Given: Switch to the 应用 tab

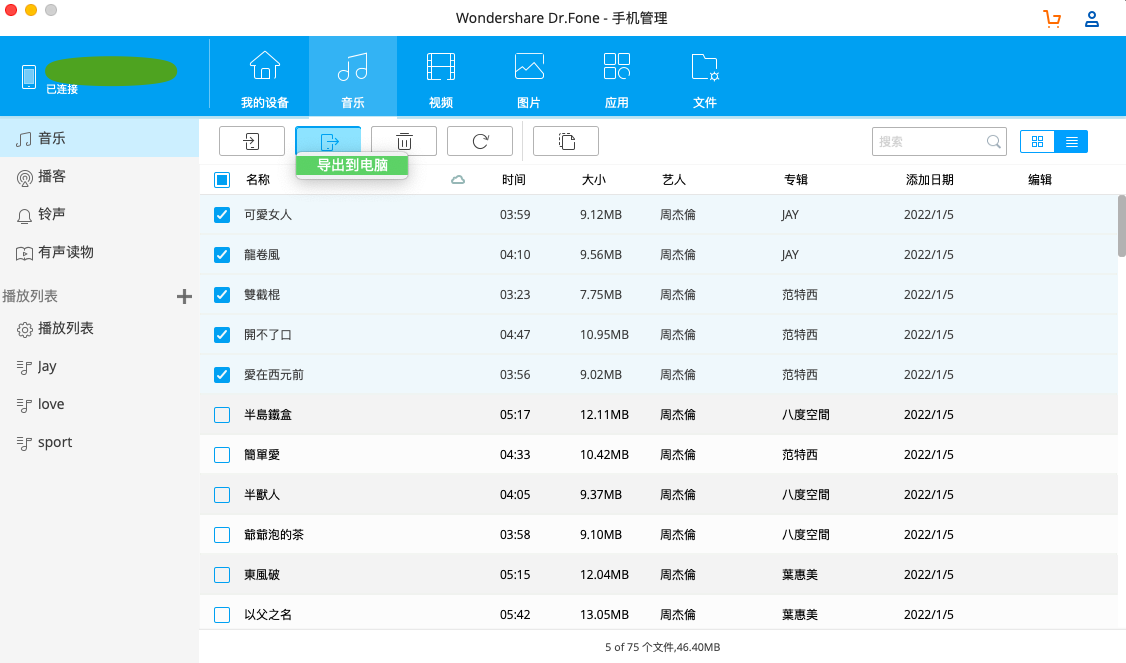Looking at the screenshot, I should [x=617, y=78].
